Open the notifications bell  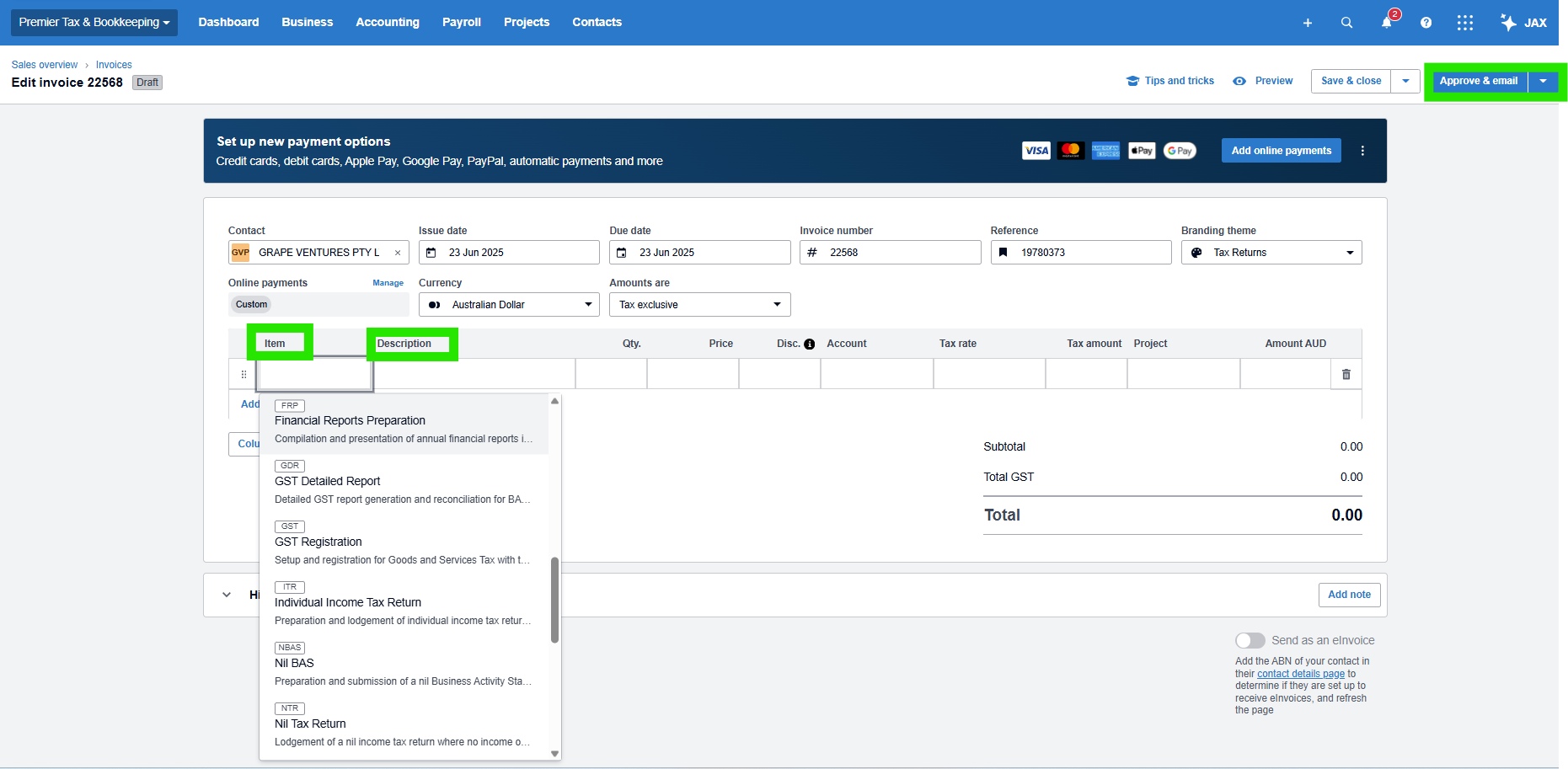(1386, 23)
